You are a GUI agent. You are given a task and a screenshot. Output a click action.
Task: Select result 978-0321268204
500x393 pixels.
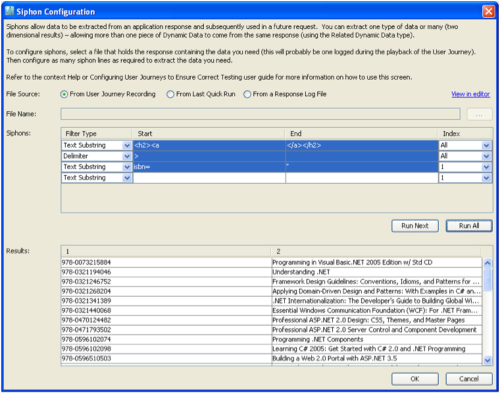pyautogui.click(x=166, y=291)
